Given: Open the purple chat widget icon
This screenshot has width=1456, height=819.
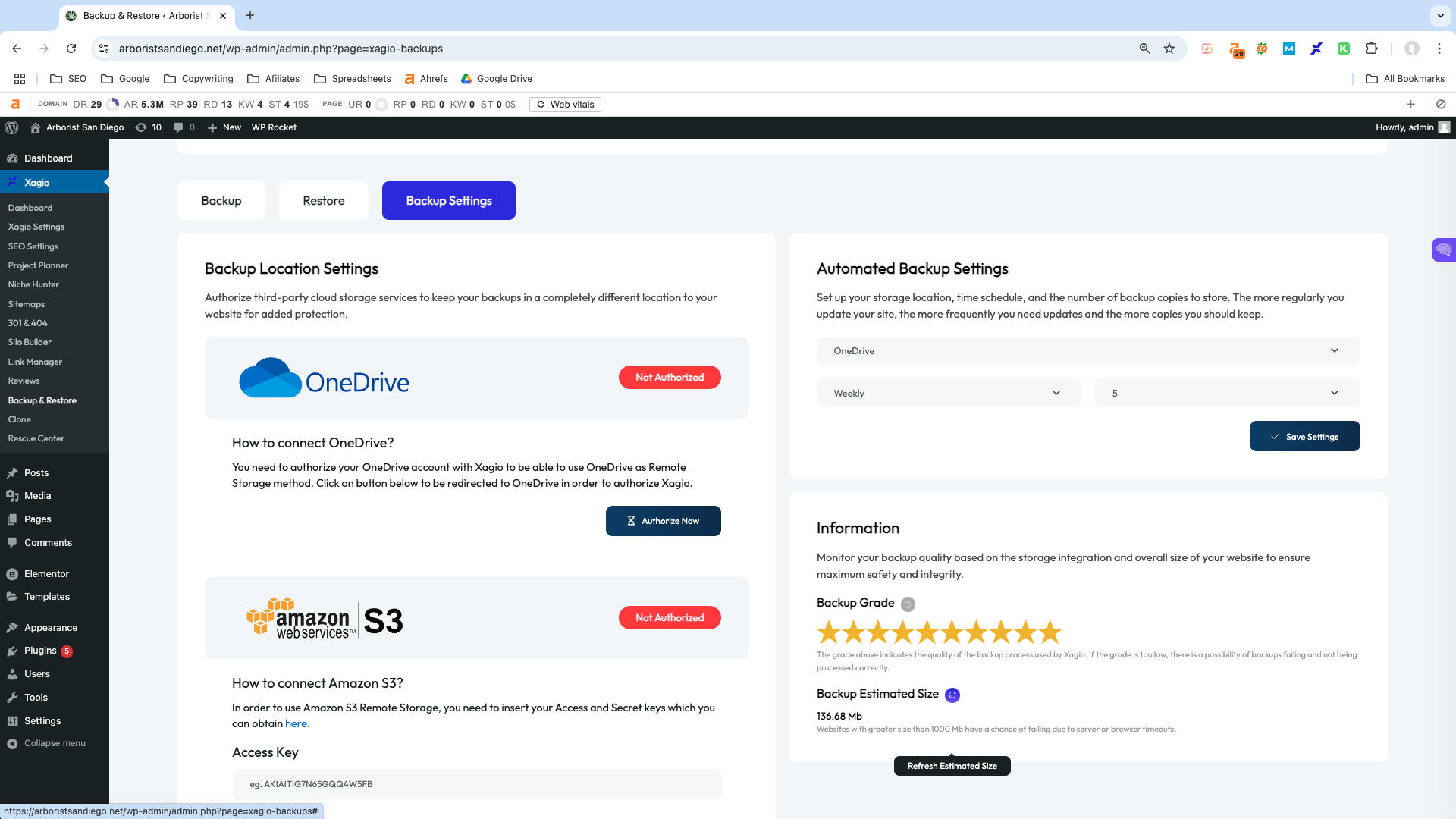Looking at the screenshot, I should [1444, 249].
